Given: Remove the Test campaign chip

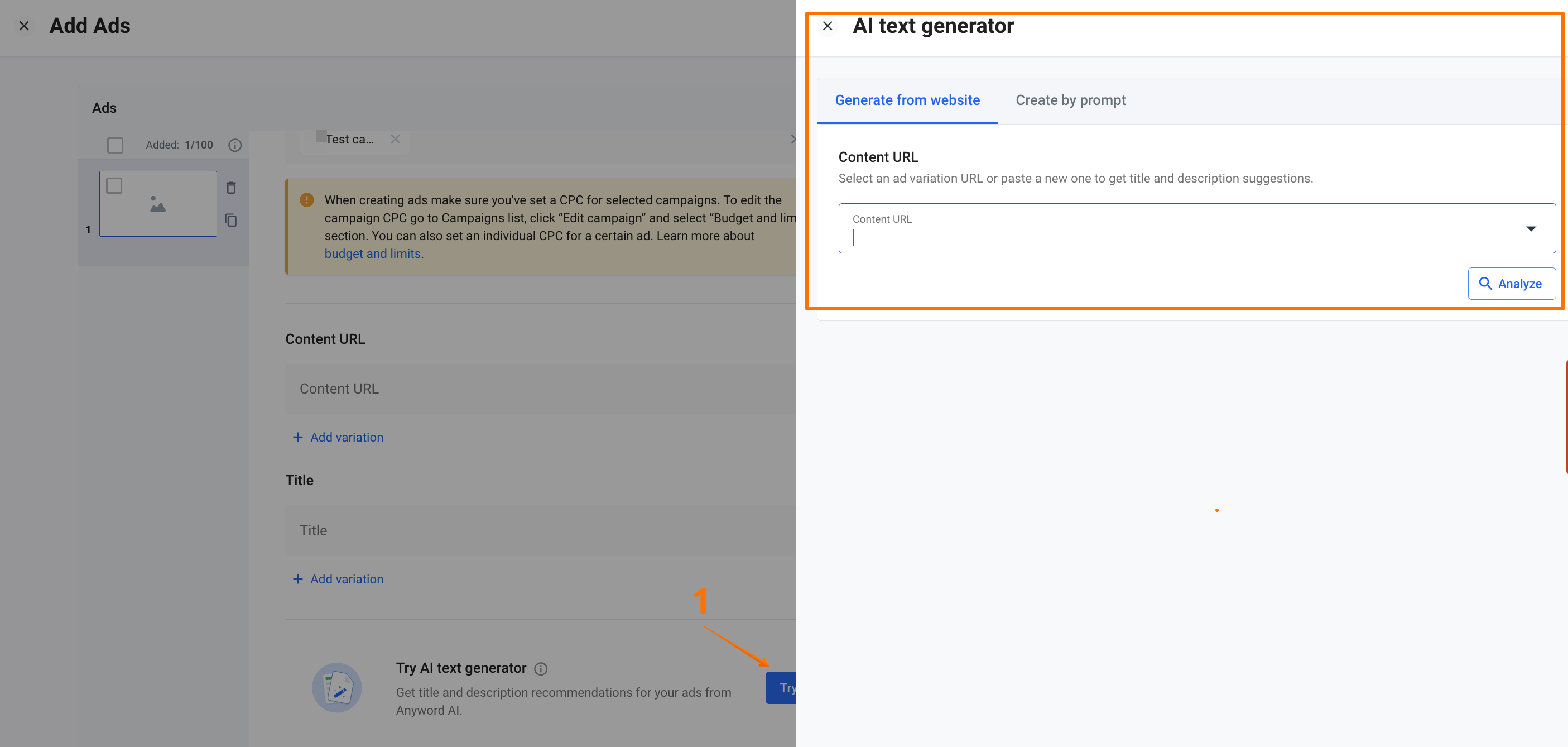Looking at the screenshot, I should 395,139.
